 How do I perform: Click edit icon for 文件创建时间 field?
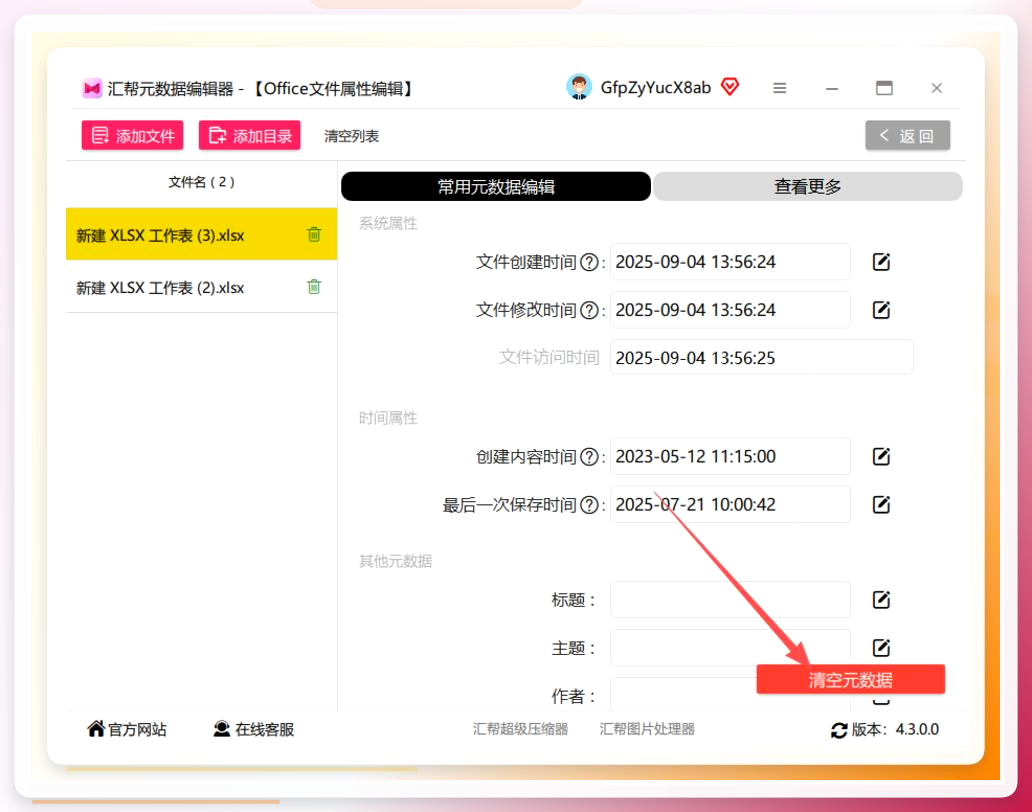[881, 262]
